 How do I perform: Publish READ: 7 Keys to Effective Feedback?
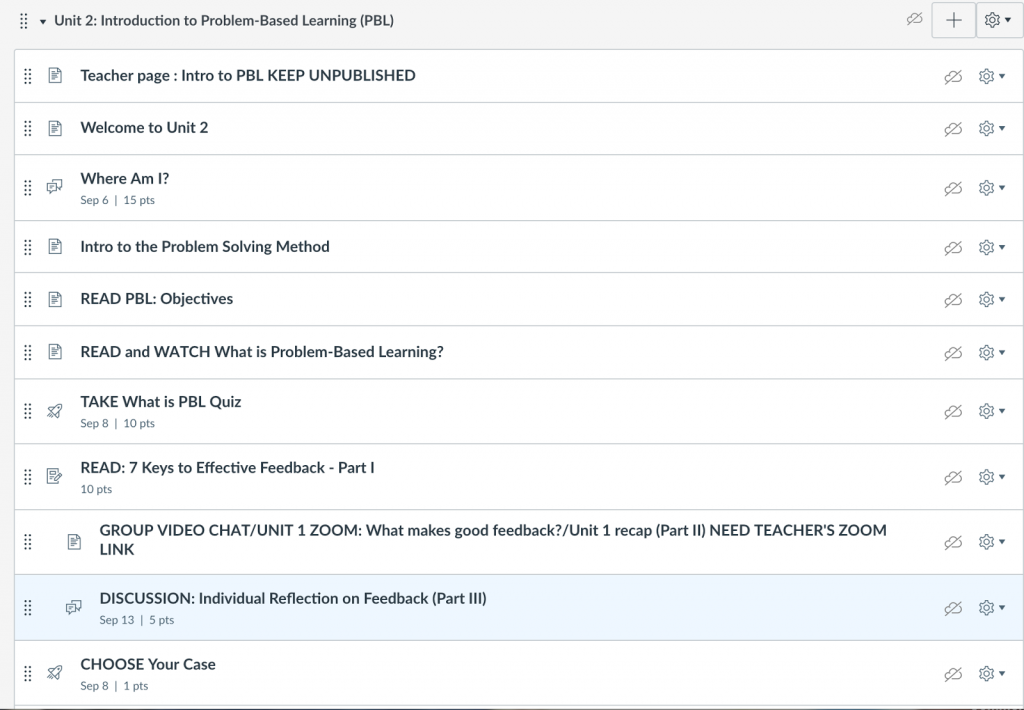coord(953,478)
